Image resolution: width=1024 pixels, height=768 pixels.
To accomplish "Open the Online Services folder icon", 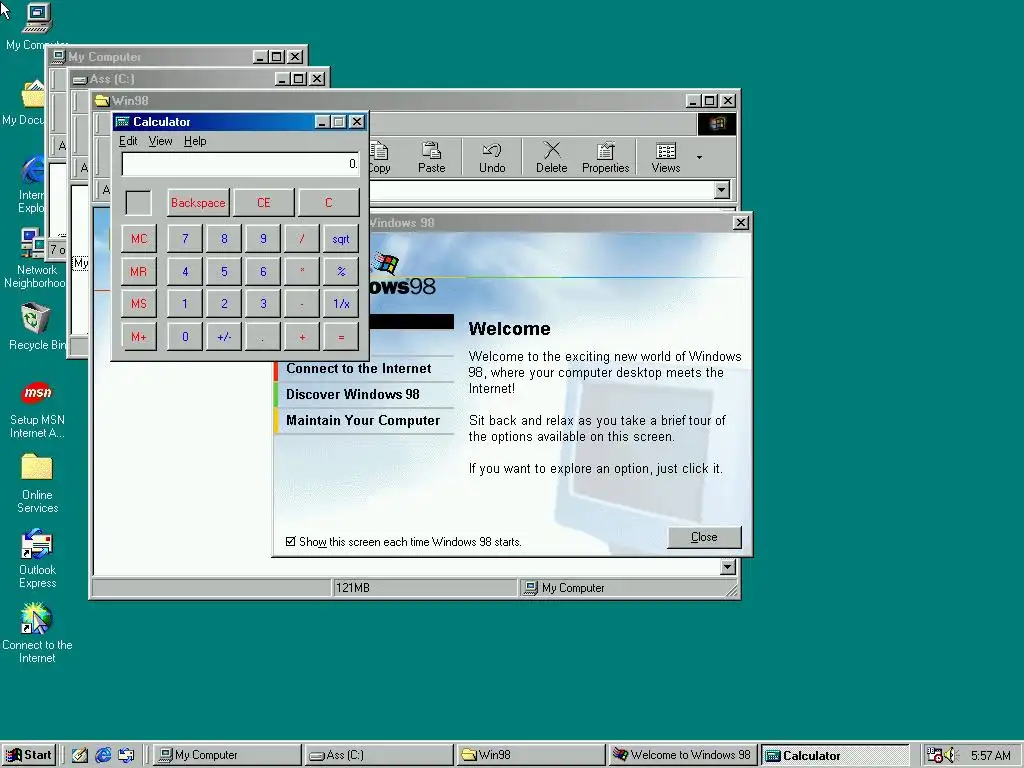I will pos(37,484).
